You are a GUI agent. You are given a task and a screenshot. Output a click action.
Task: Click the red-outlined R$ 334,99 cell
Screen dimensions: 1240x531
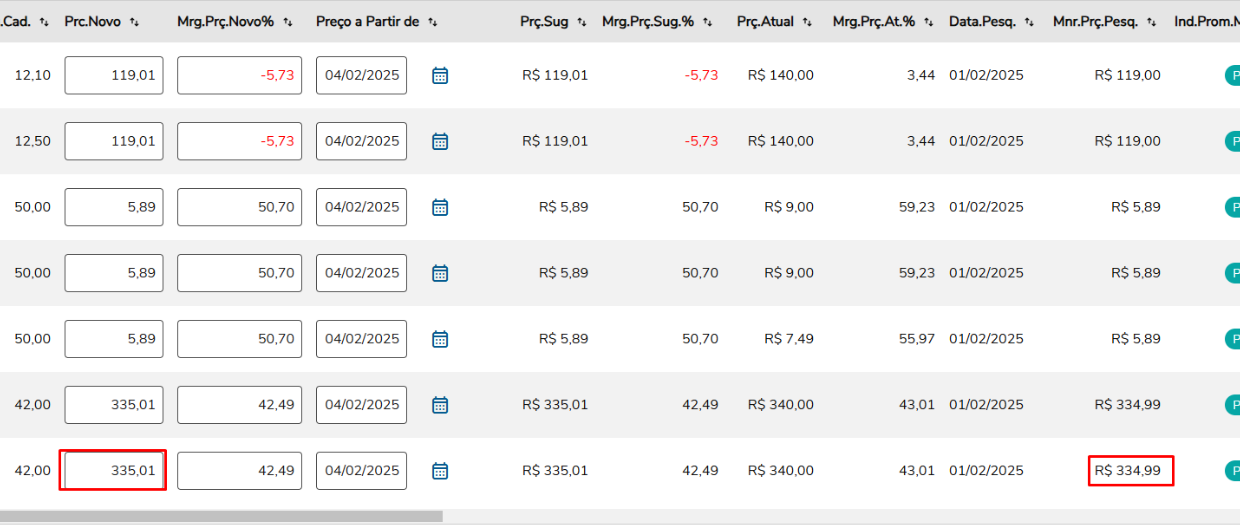click(x=1130, y=470)
